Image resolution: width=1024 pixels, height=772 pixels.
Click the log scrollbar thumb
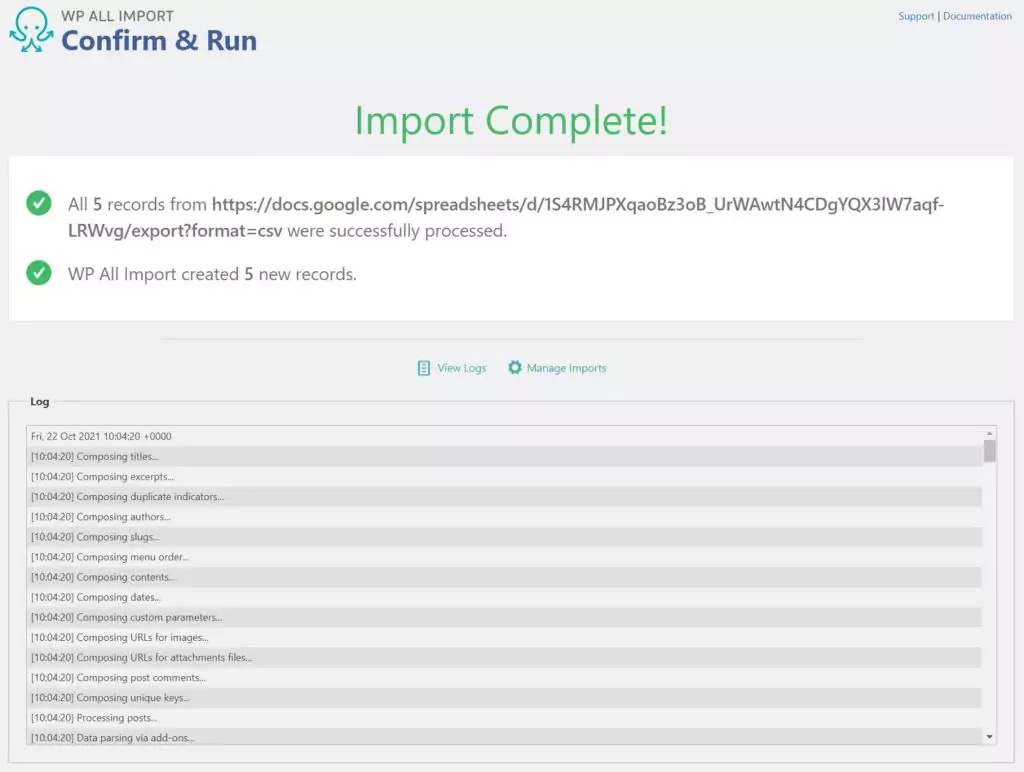coord(989,451)
